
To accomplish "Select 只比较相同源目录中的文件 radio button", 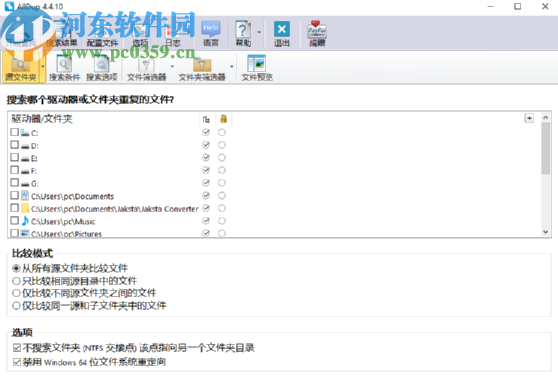I will [16, 281].
